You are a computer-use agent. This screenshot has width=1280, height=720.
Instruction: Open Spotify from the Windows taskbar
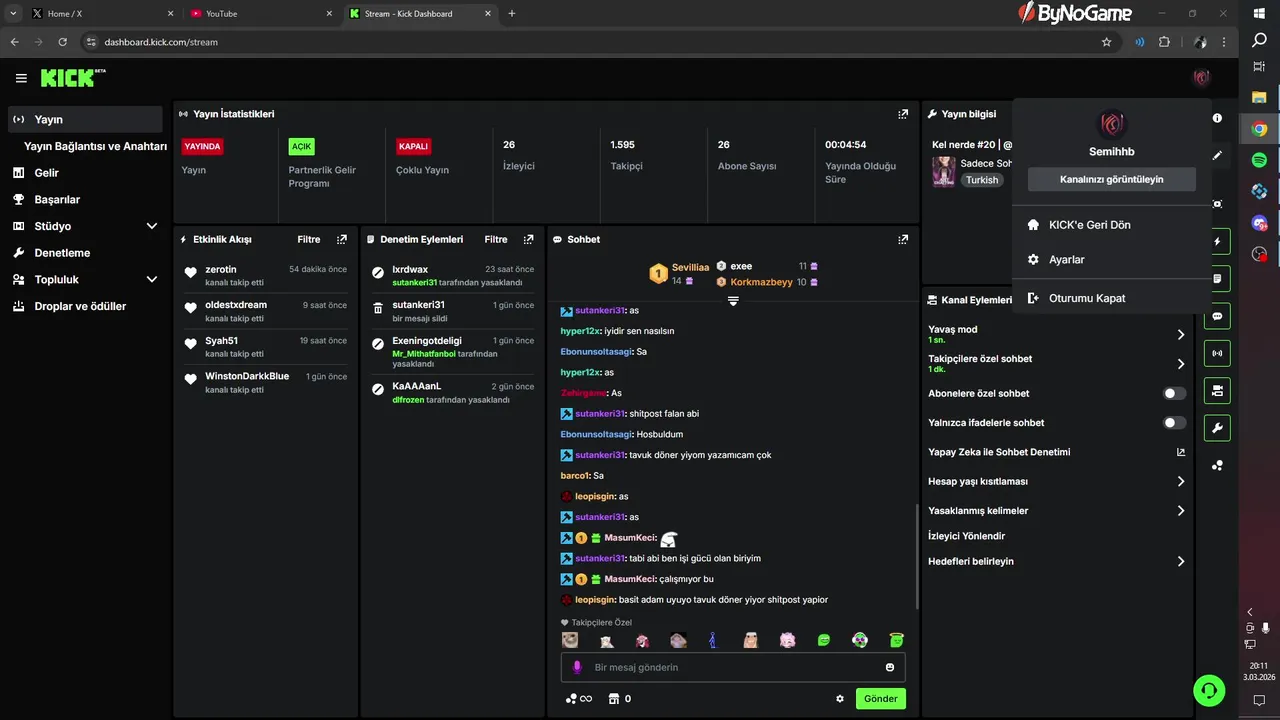coord(1260,160)
